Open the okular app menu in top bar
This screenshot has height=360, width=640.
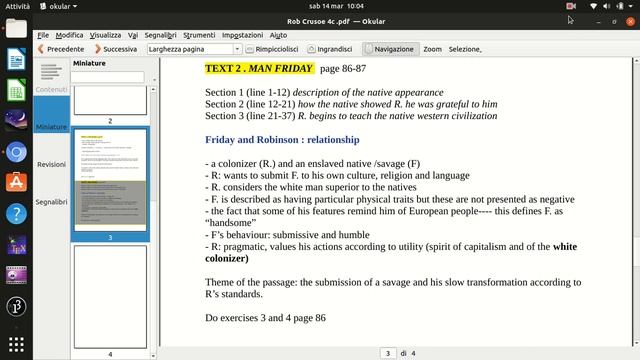[x=58, y=6]
